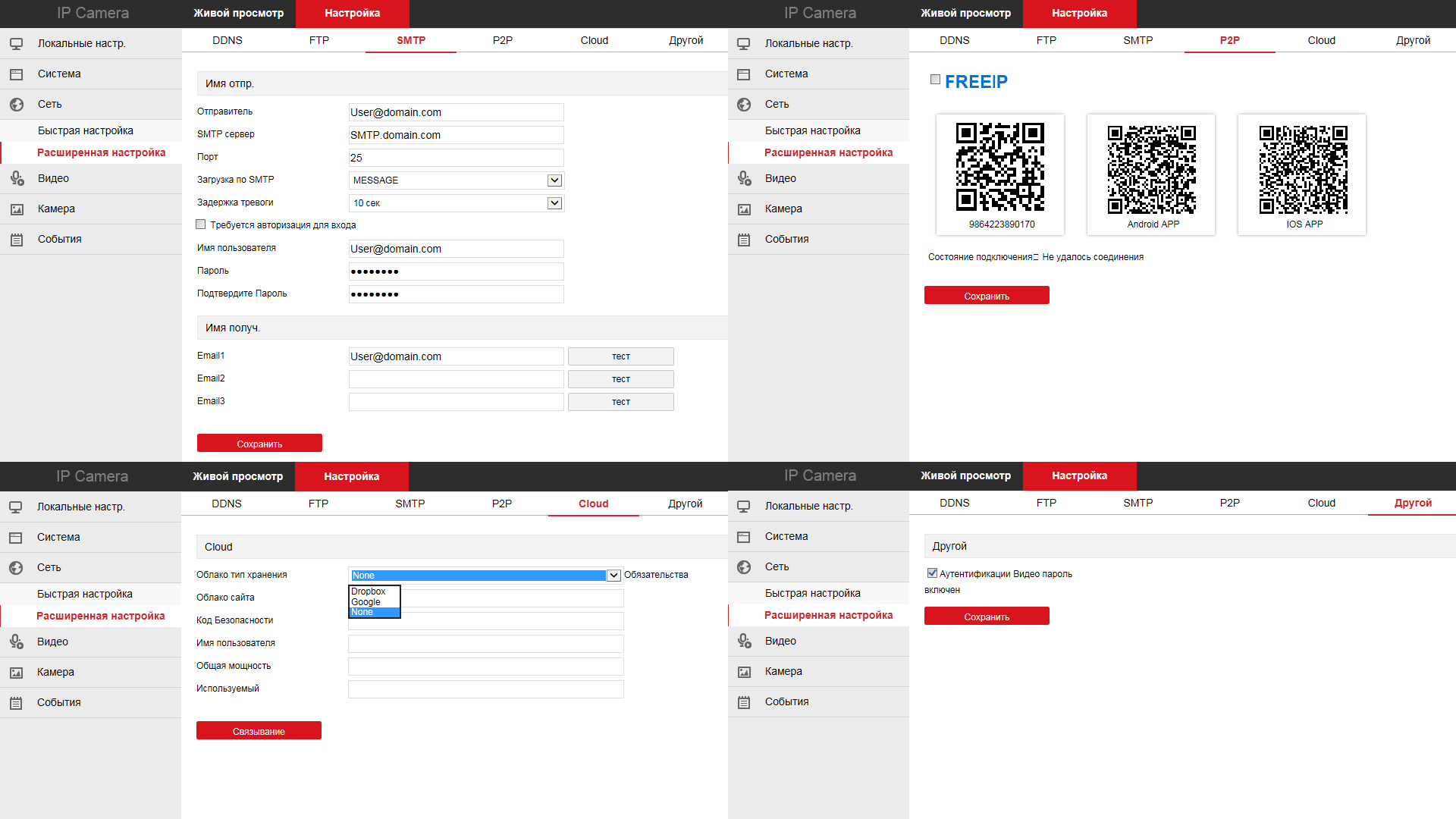The image size is (1456, 819).
Task: Choose Dropbox in the cloud storage list
Action: pos(369,591)
